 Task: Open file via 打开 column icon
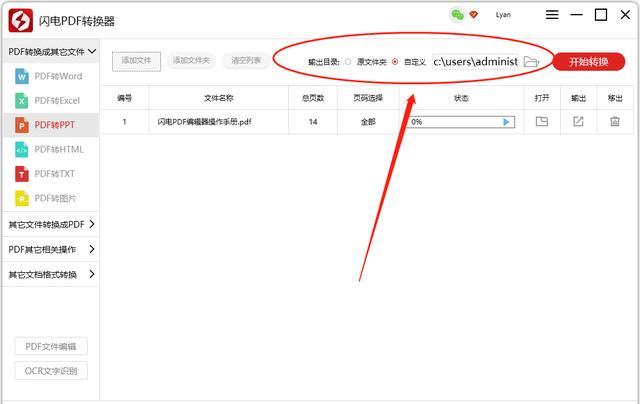(542, 121)
